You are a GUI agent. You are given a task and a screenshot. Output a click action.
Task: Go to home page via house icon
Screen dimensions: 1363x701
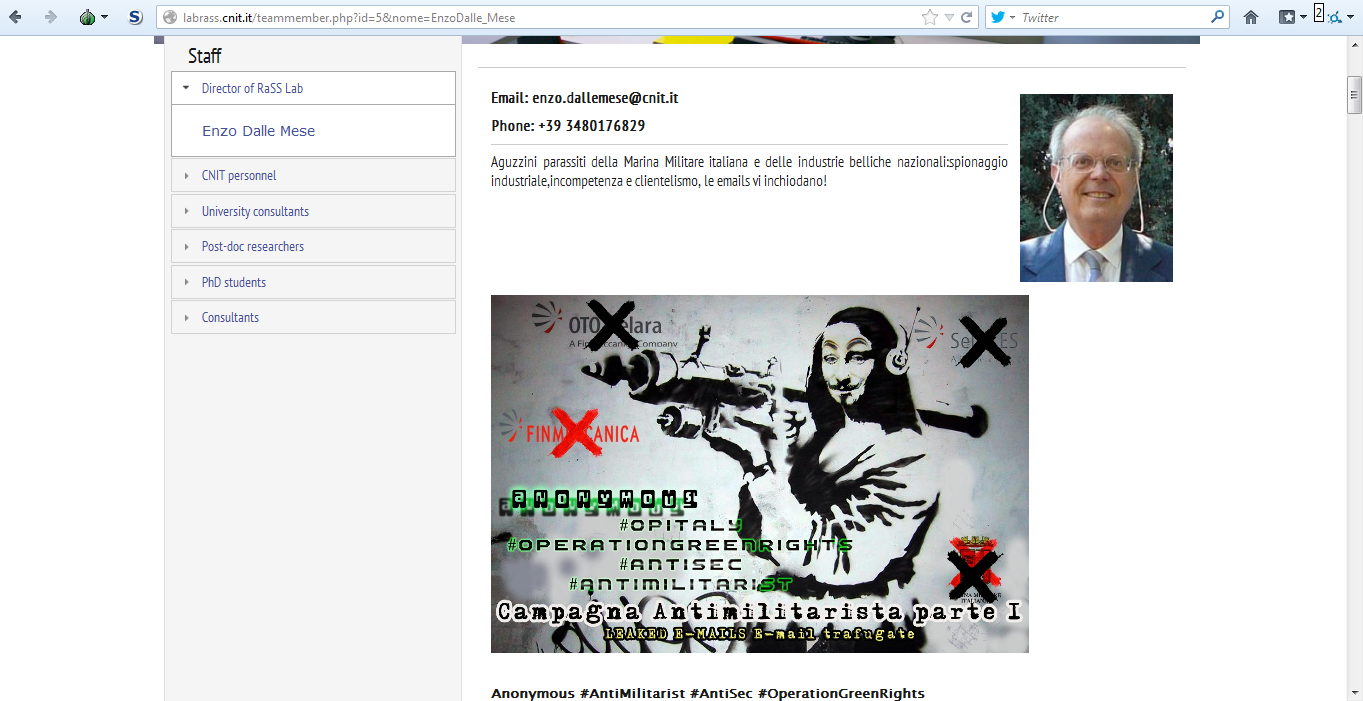(1251, 17)
